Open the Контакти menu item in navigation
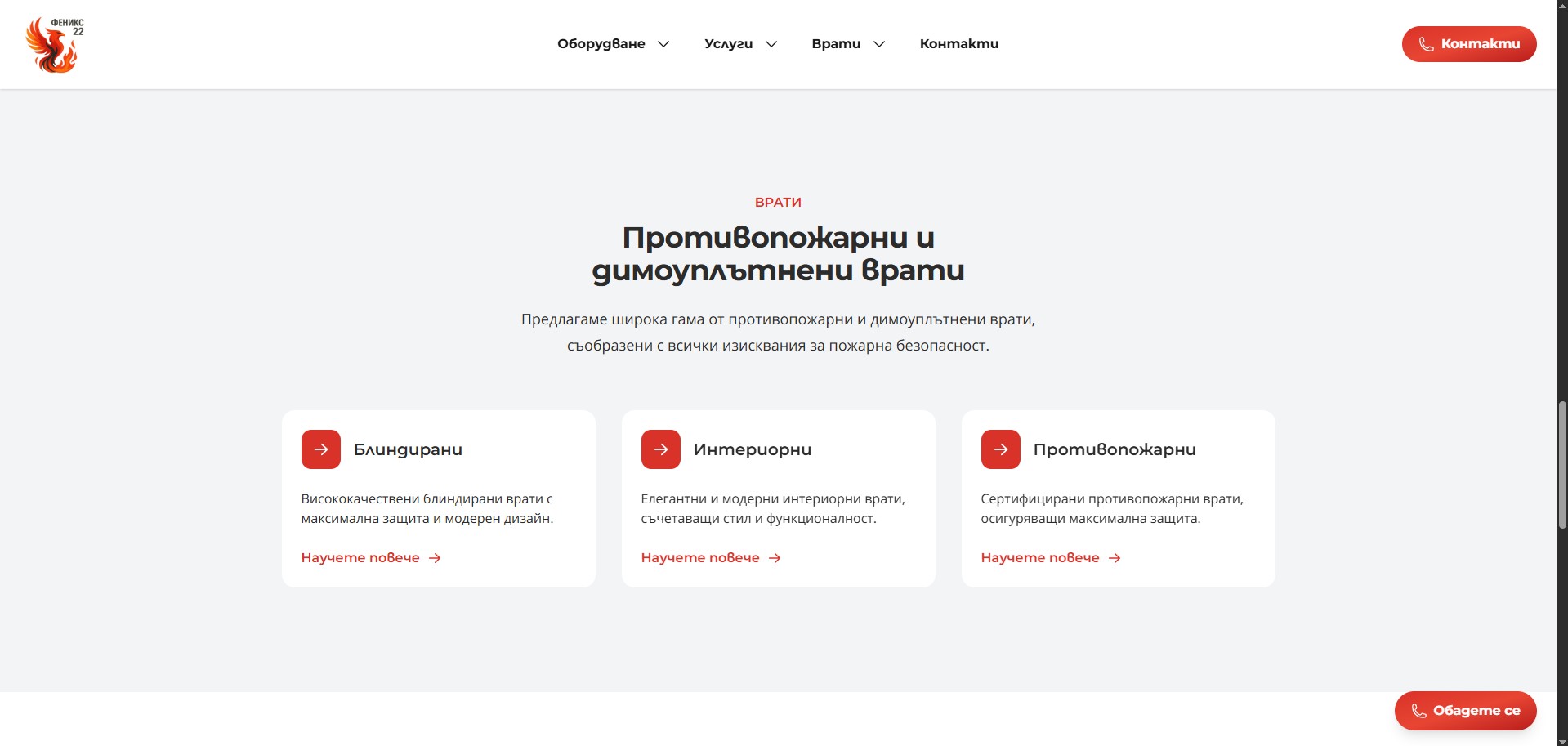Viewport: 1568px width, 746px height. click(x=958, y=43)
